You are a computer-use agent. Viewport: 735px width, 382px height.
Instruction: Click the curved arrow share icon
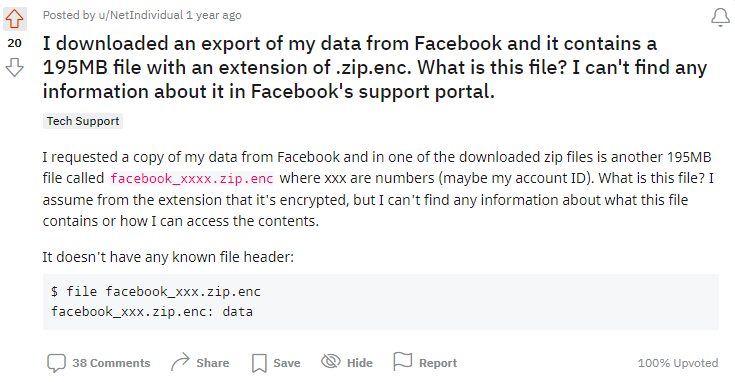click(180, 362)
